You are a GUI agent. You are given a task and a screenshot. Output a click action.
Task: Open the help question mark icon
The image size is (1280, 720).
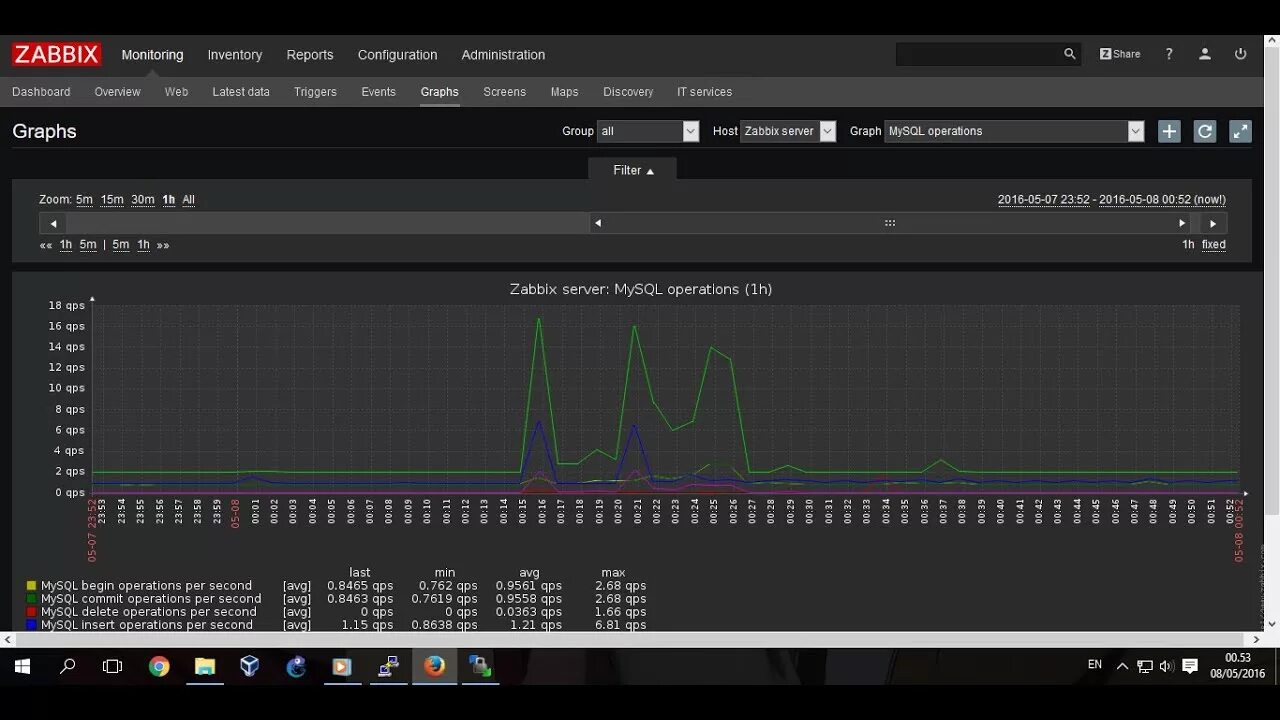[1169, 54]
